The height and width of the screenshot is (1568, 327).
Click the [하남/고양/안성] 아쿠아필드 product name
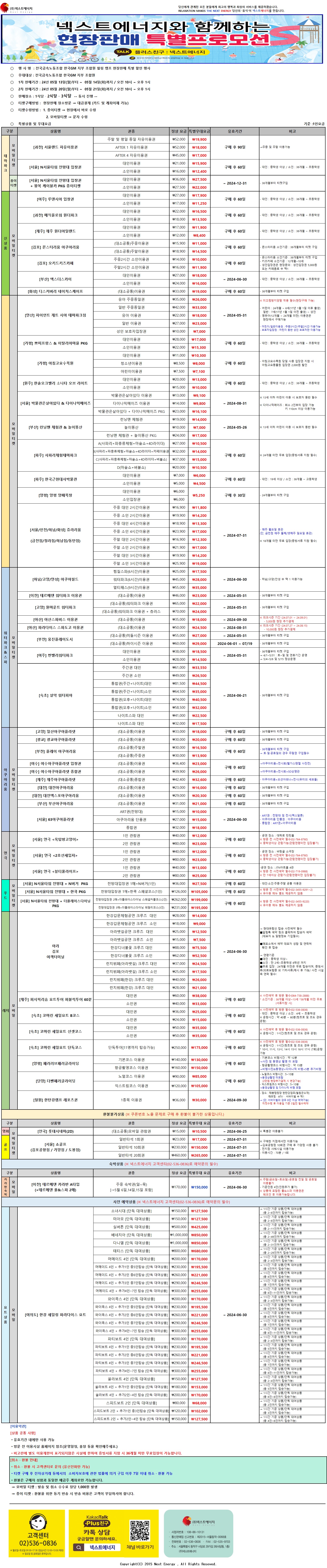pyautogui.click(x=55, y=579)
